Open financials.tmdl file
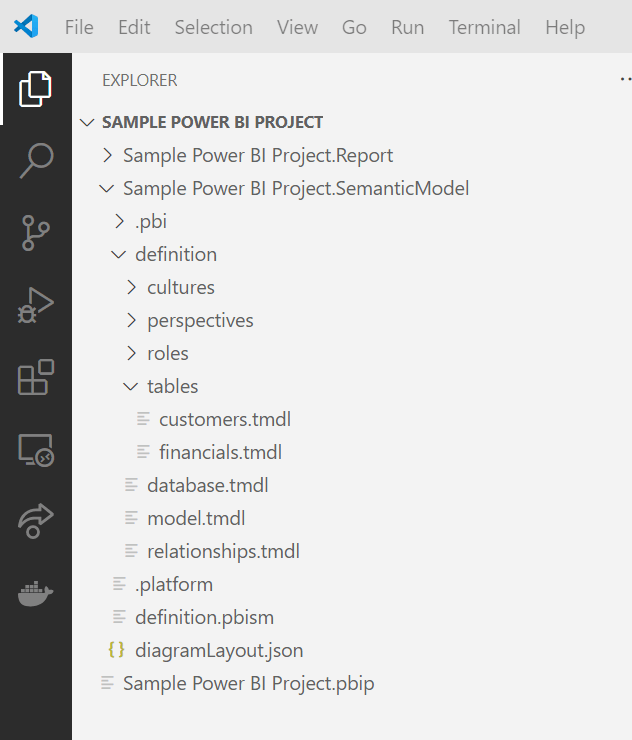The width and height of the screenshot is (632, 740). [220, 452]
